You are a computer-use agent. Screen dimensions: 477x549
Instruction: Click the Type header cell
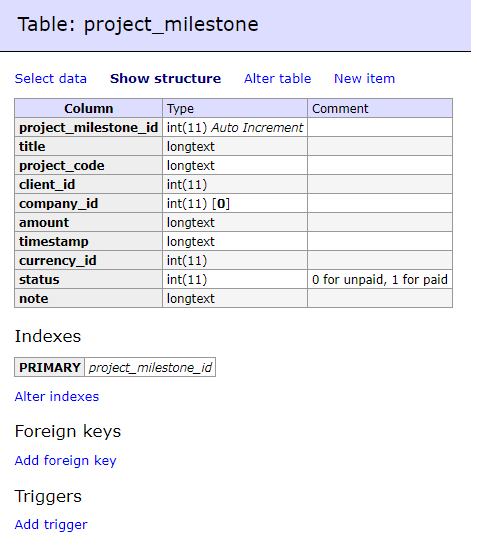point(235,109)
